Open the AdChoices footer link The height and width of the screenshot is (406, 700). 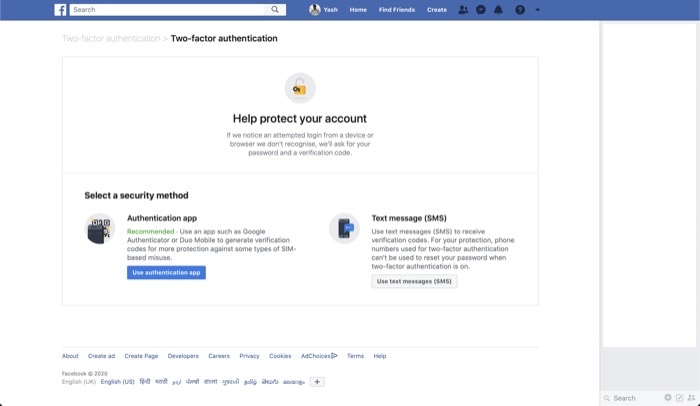click(x=316, y=356)
